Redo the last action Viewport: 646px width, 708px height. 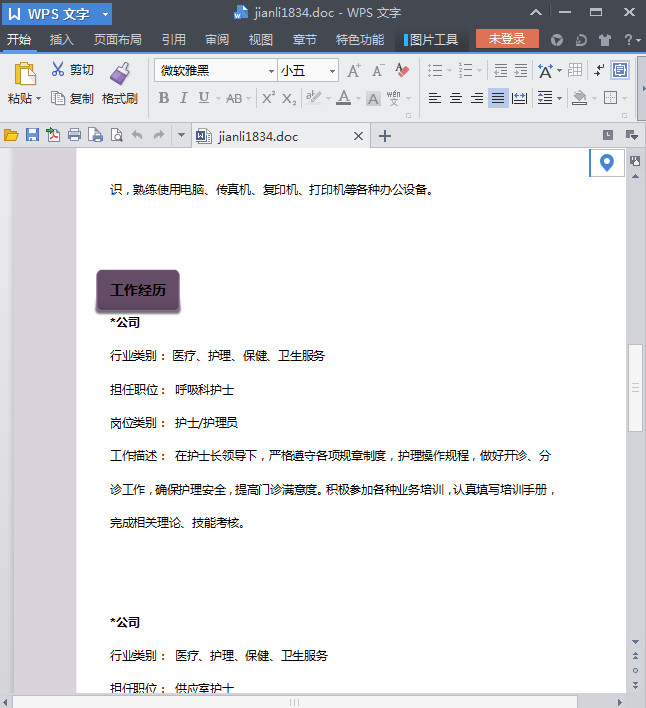tap(158, 135)
